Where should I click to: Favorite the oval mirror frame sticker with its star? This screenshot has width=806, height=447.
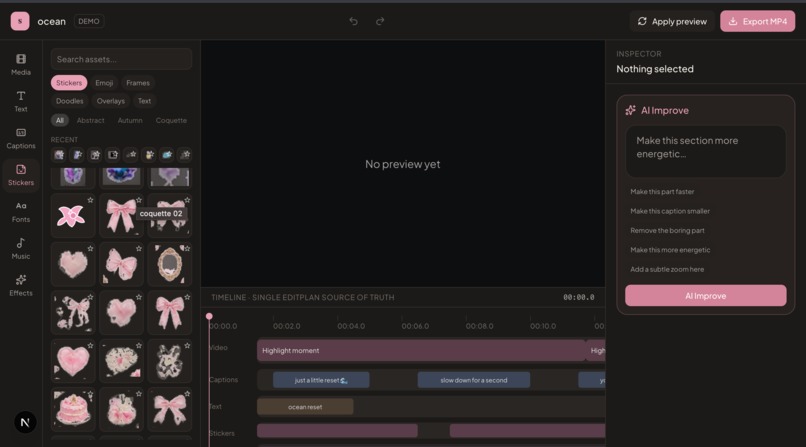[x=187, y=249]
